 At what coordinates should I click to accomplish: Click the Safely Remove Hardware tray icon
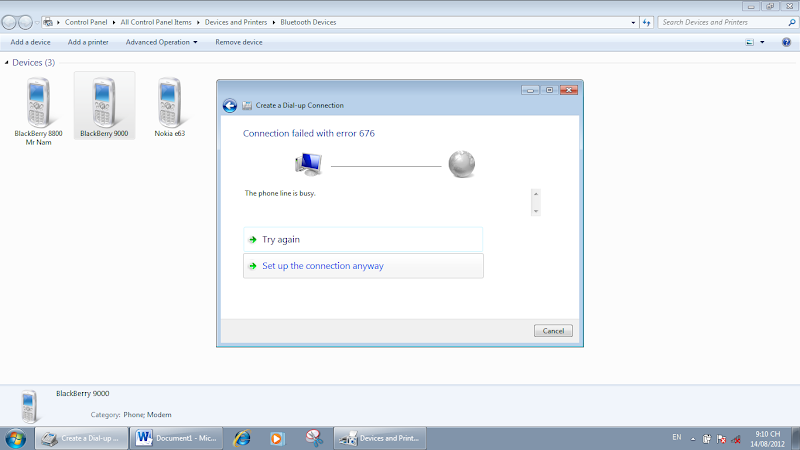click(707, 439)
